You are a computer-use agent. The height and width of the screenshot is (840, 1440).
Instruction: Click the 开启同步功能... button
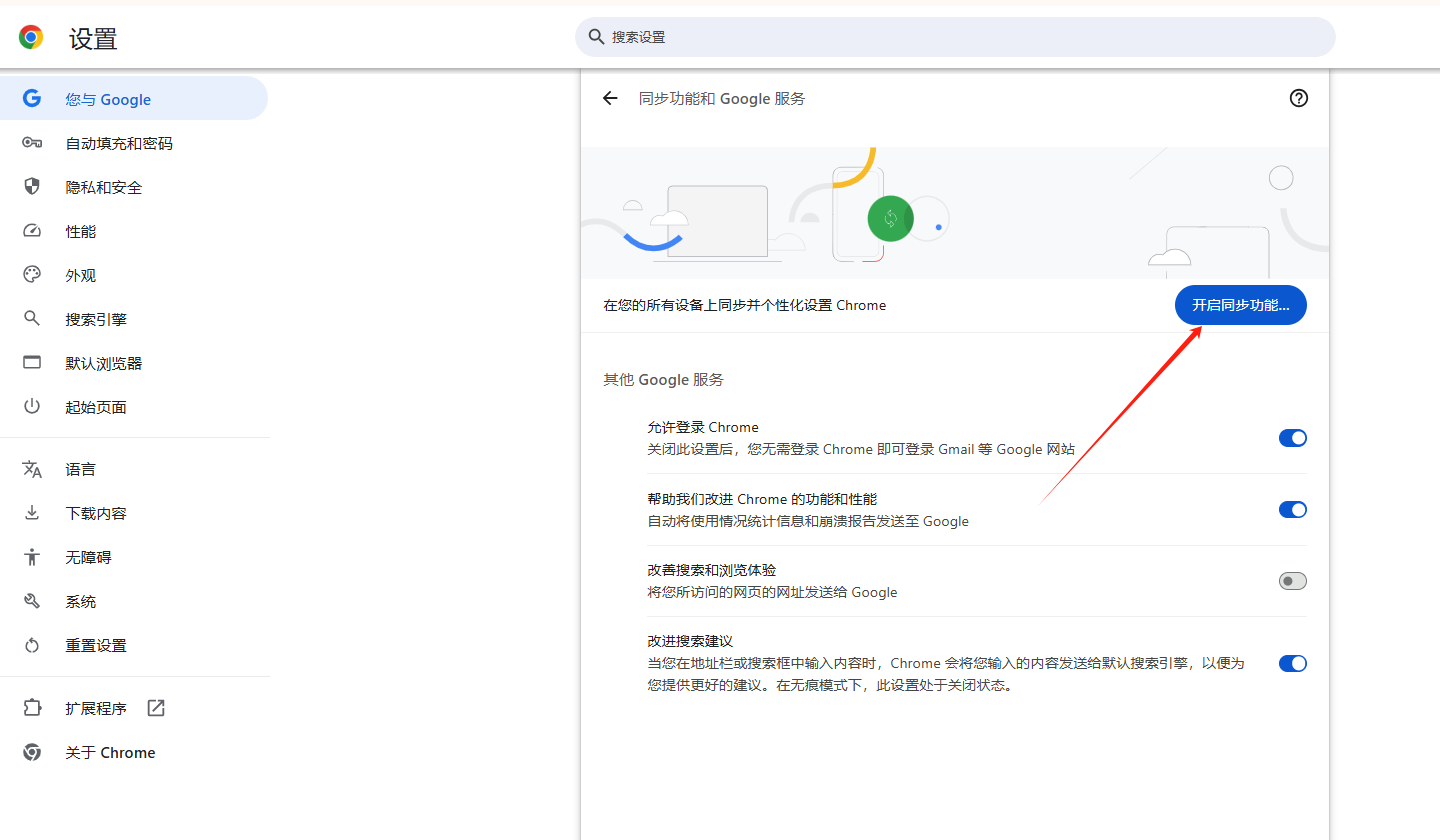[1240, 305]
